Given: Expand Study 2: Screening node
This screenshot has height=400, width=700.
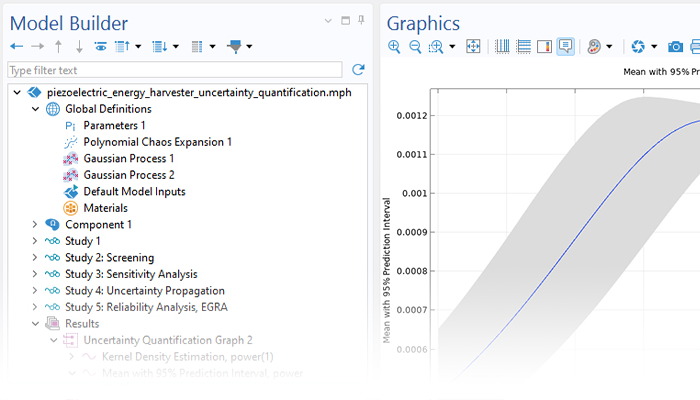Looking at the screenshot, I should [35, 258].
